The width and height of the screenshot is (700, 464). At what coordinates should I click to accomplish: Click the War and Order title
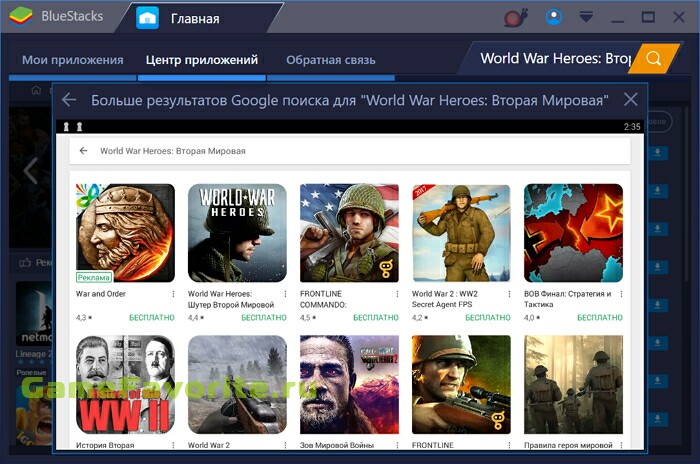click(101, 294)
